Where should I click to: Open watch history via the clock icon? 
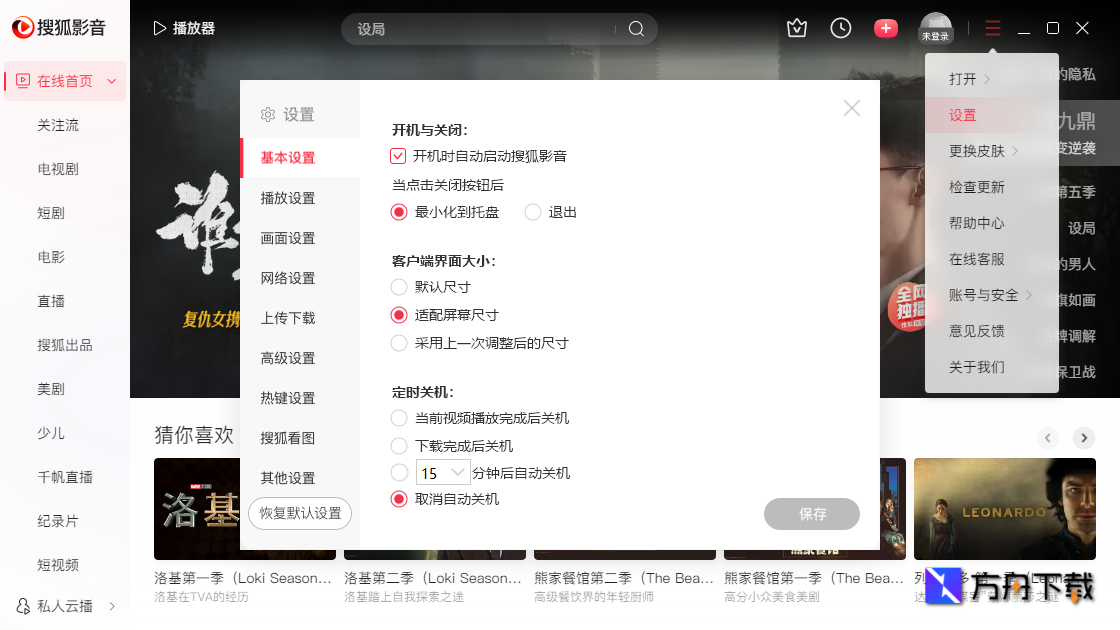click(841, 28)
